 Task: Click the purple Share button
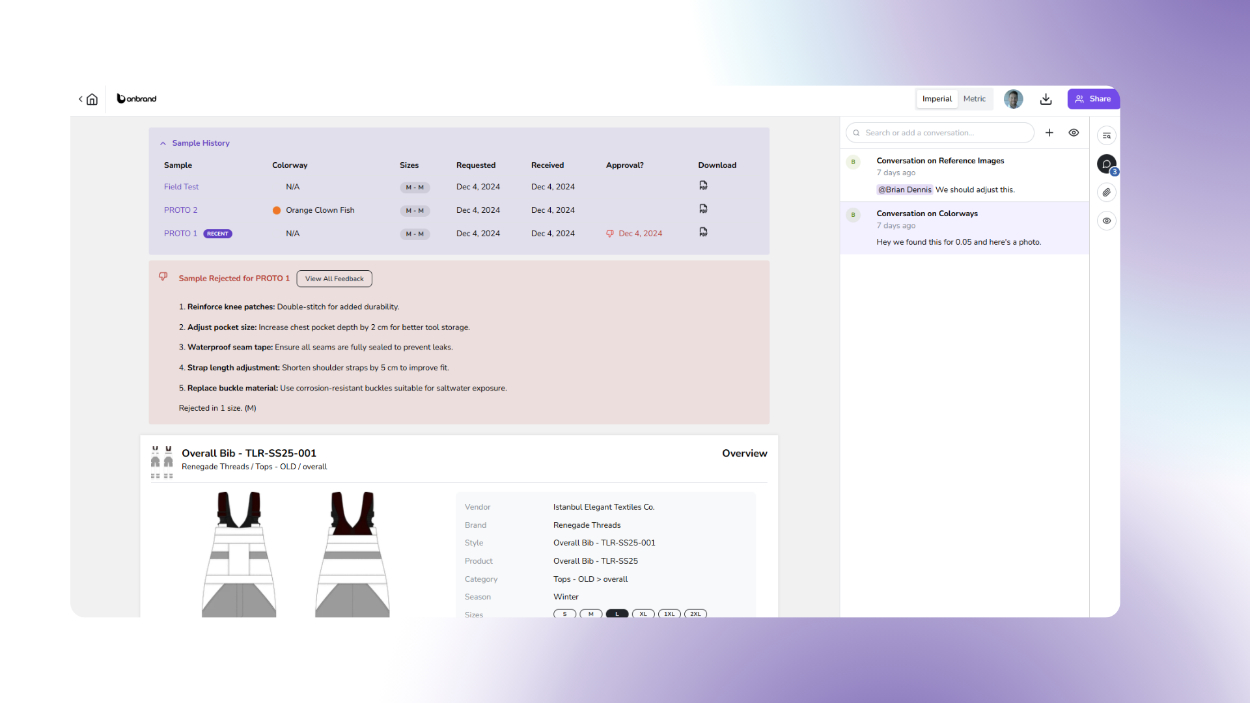point(1092,99)
